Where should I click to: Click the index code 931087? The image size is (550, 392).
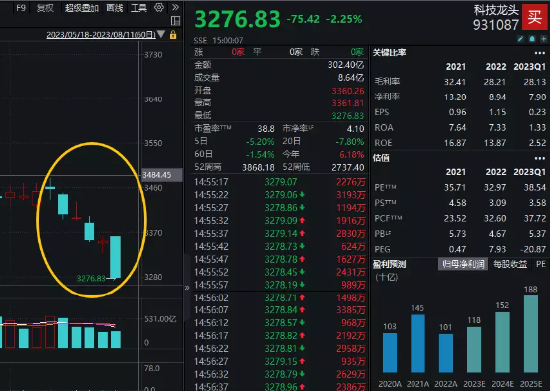(496, 25)
